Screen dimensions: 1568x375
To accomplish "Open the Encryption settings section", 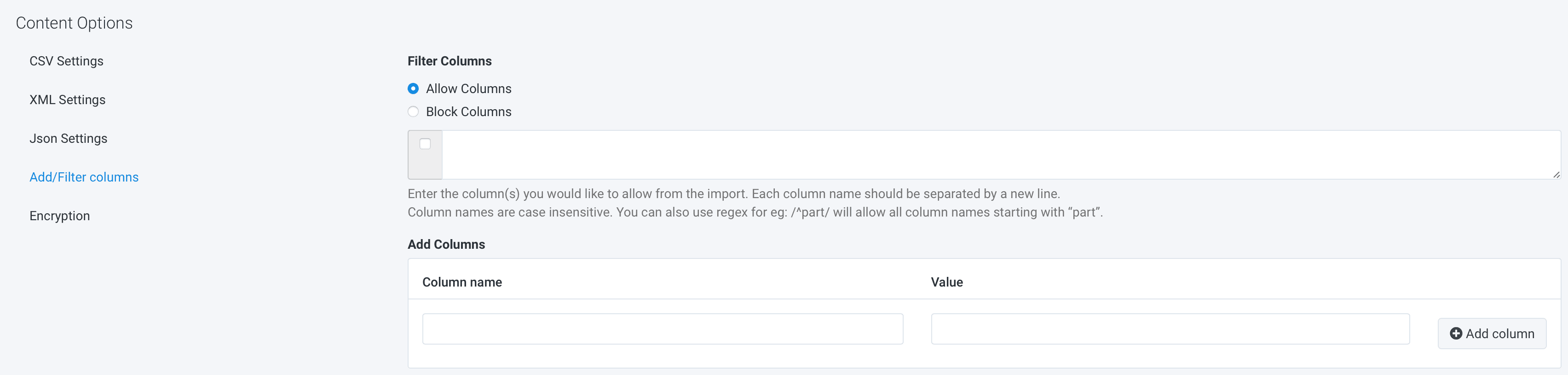I will [x=60, y=217].
